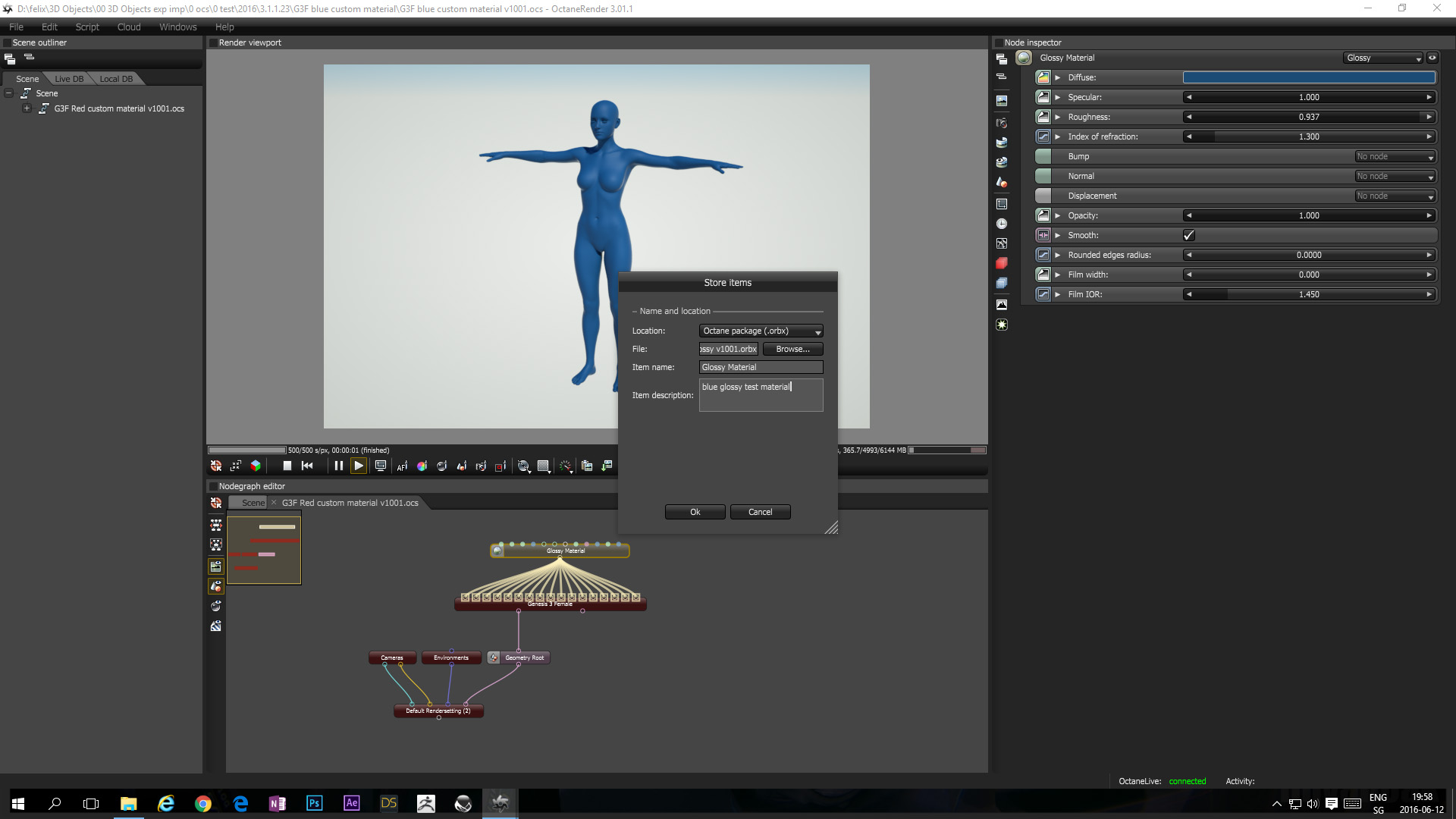Open the Script menu
This screenshot has height=819, width=1456.
(x=87, y=27)
